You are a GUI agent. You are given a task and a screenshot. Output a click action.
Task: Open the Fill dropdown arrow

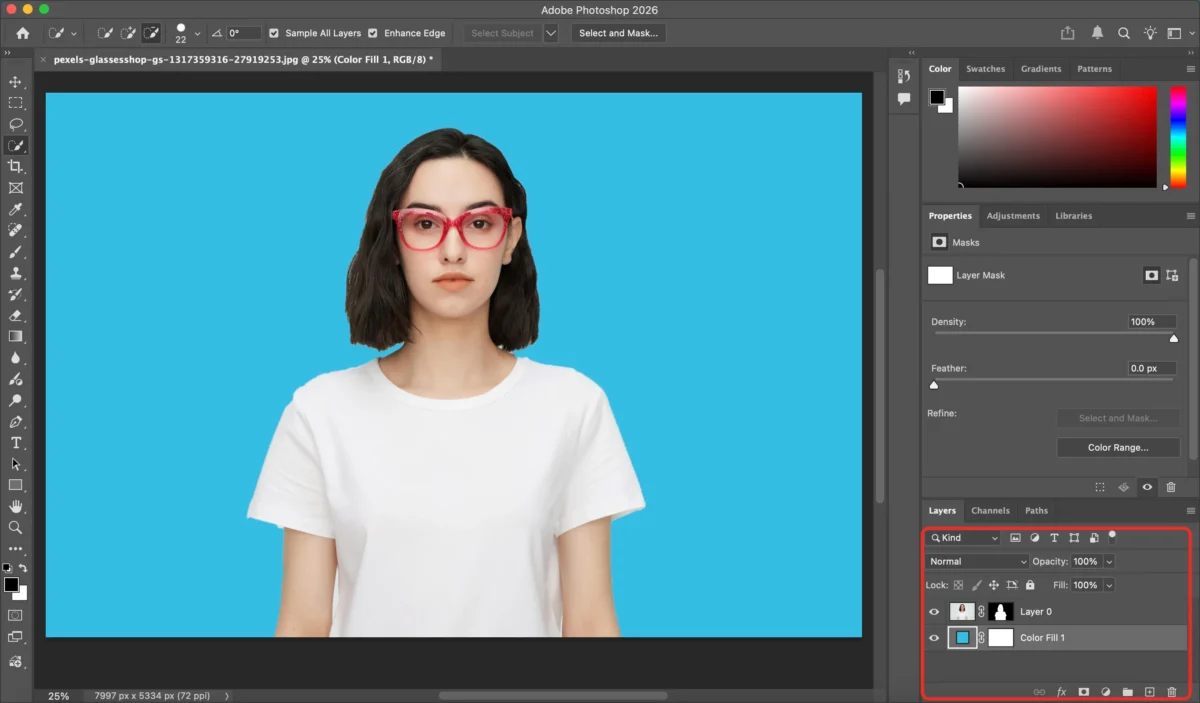coord(1110,585)
